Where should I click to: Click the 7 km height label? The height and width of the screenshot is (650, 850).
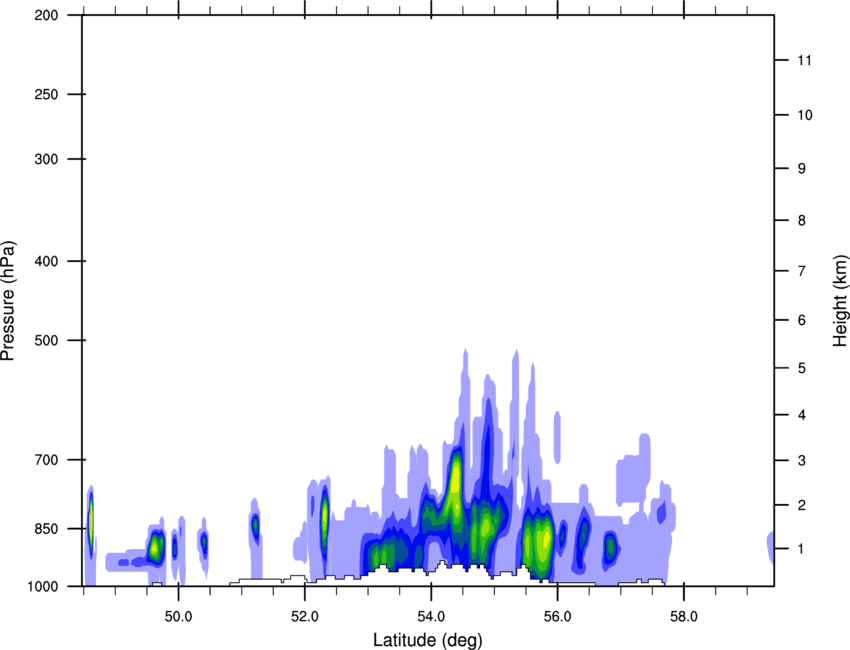802,271
